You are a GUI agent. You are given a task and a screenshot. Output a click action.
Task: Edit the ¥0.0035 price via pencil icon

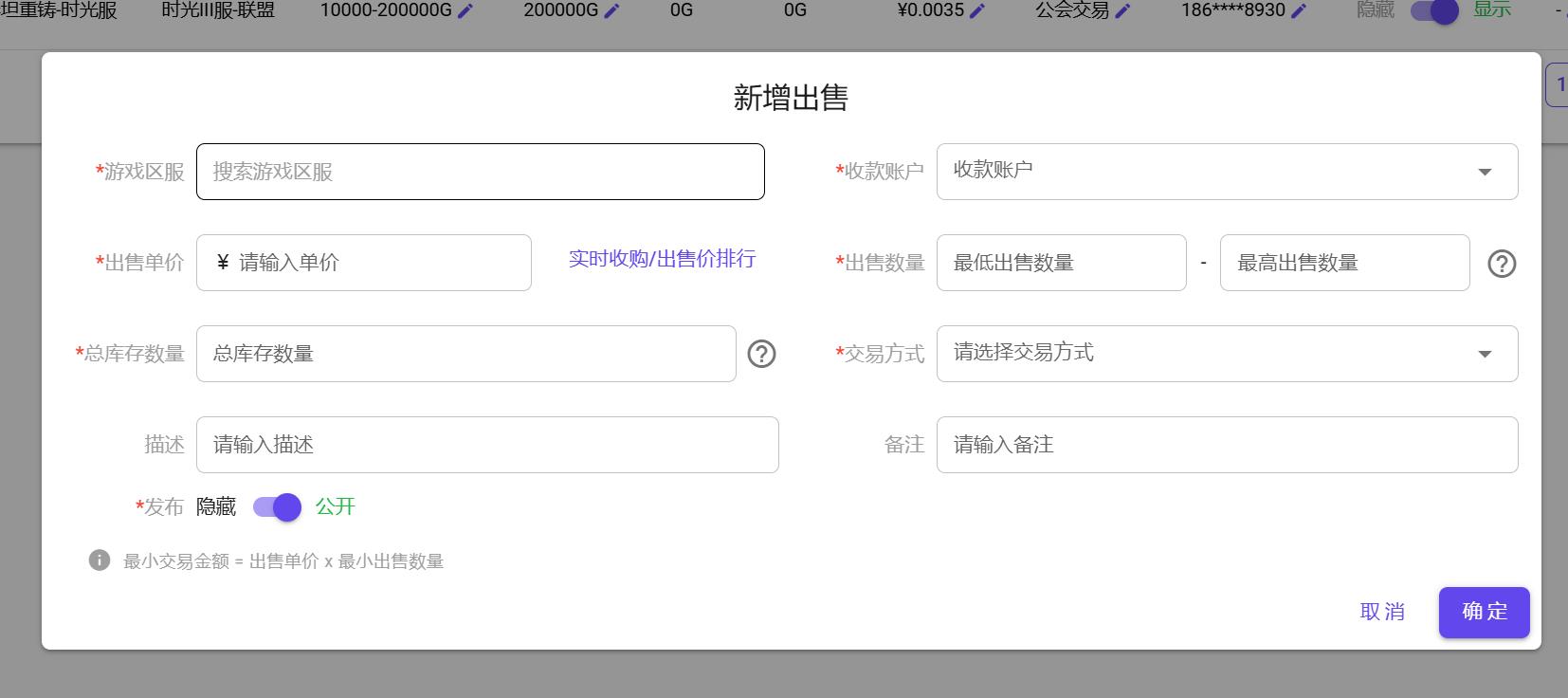click(977, 10)
